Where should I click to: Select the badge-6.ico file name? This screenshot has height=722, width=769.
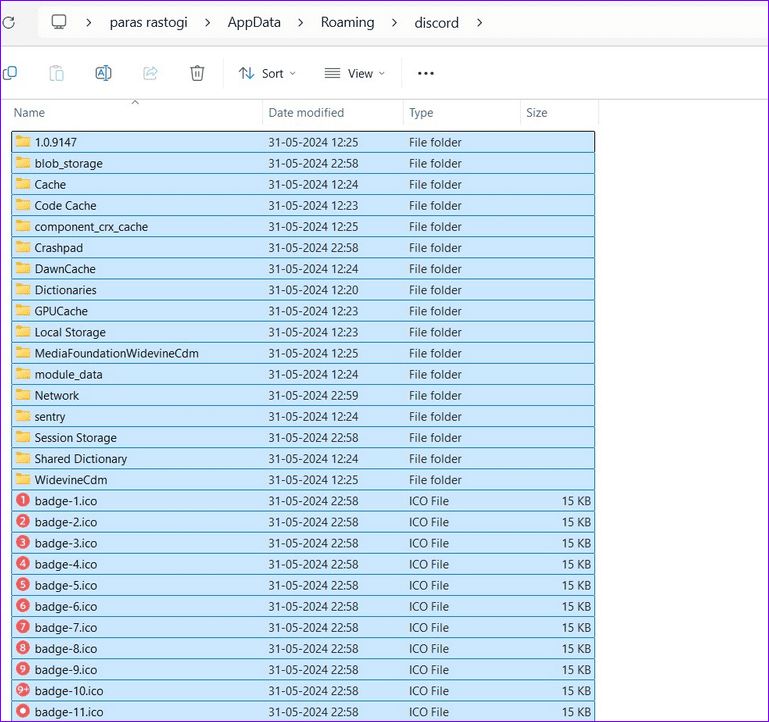click(66, 606)
